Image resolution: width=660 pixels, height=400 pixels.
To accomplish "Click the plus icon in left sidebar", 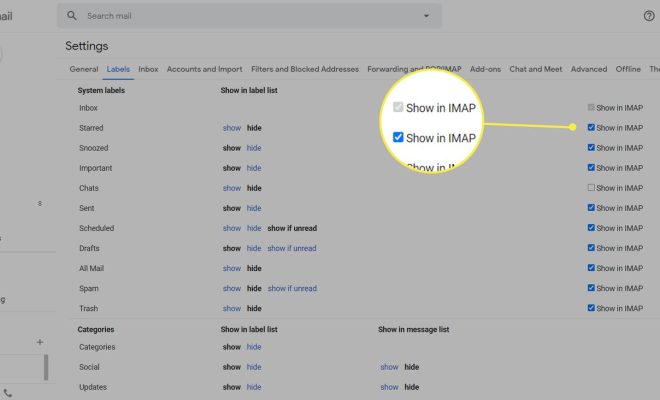I will pos(40,342).
